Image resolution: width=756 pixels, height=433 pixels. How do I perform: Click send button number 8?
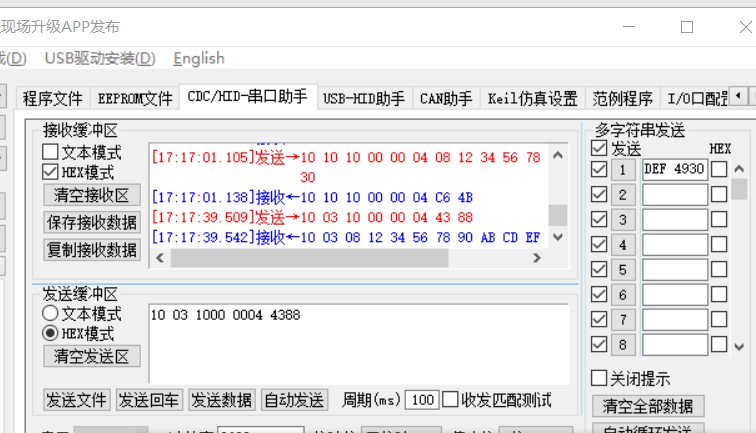click(623, 345)
